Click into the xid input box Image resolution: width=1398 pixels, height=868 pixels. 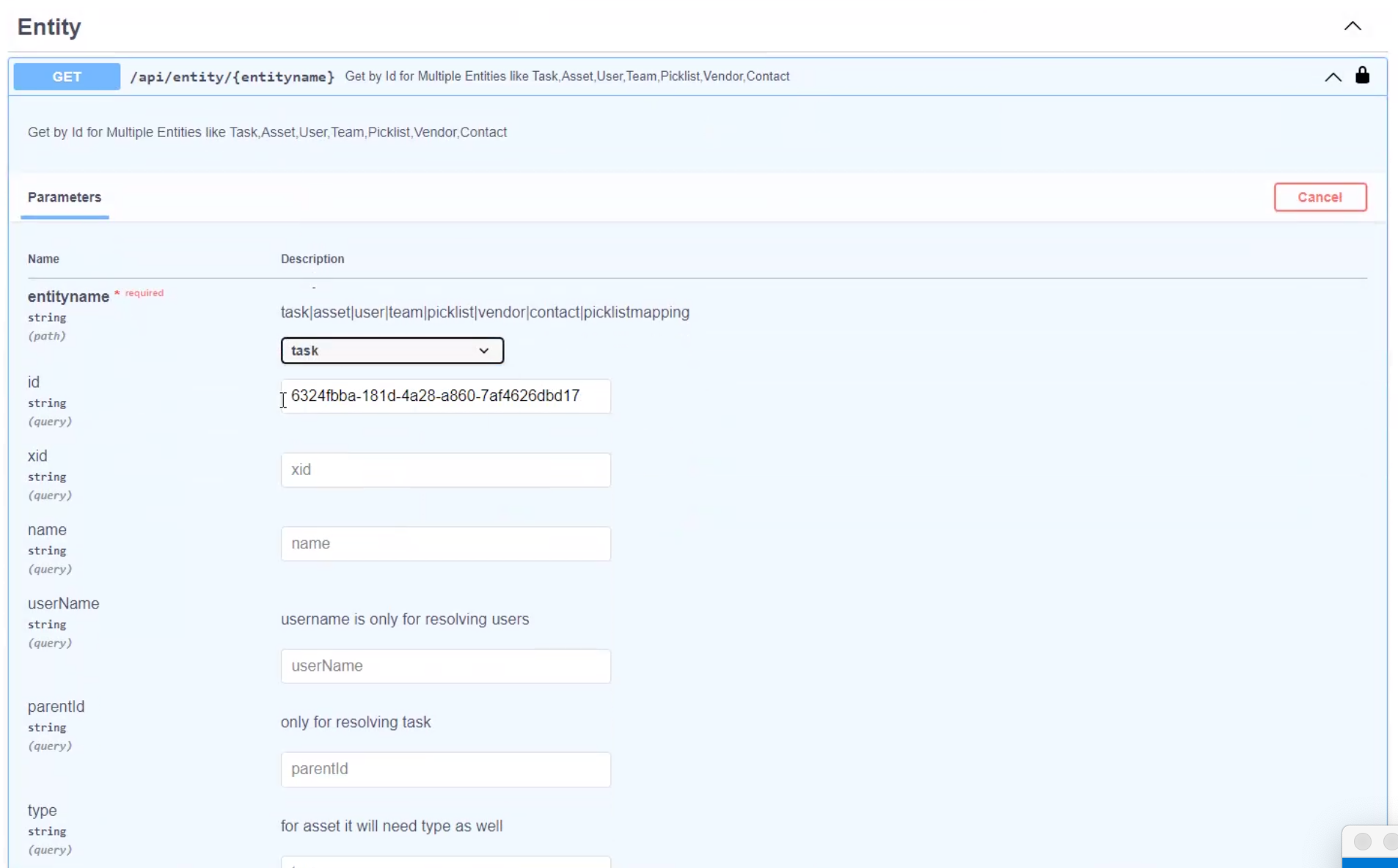click(445, 470)
